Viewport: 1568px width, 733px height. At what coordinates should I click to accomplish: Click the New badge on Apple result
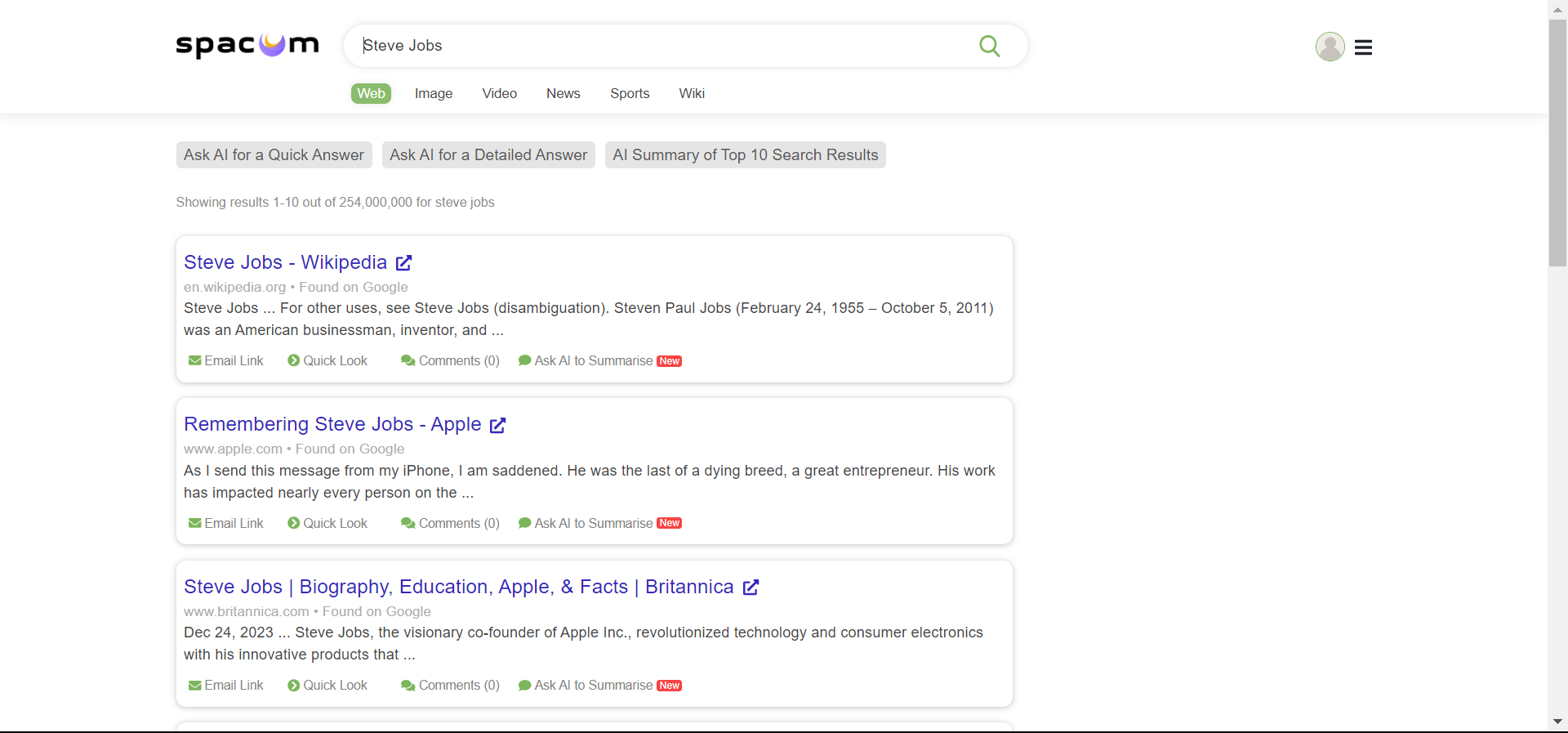point(670,523)
